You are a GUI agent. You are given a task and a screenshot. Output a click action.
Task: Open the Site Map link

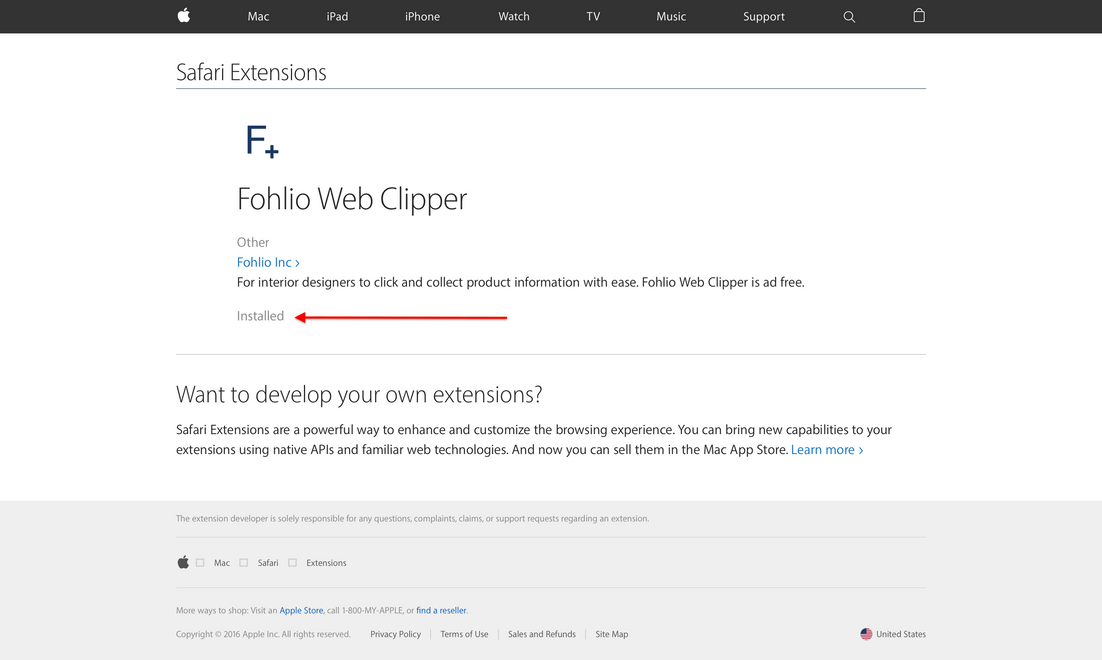tap(611, 634)
